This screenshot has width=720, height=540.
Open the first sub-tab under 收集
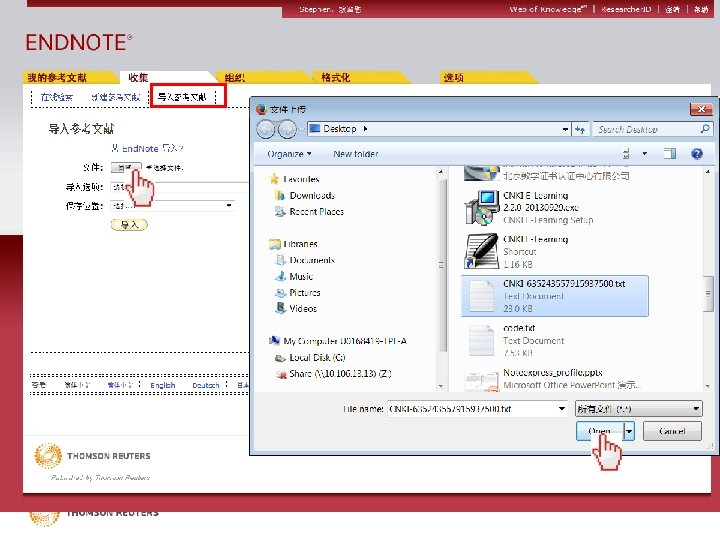point(56,97)
